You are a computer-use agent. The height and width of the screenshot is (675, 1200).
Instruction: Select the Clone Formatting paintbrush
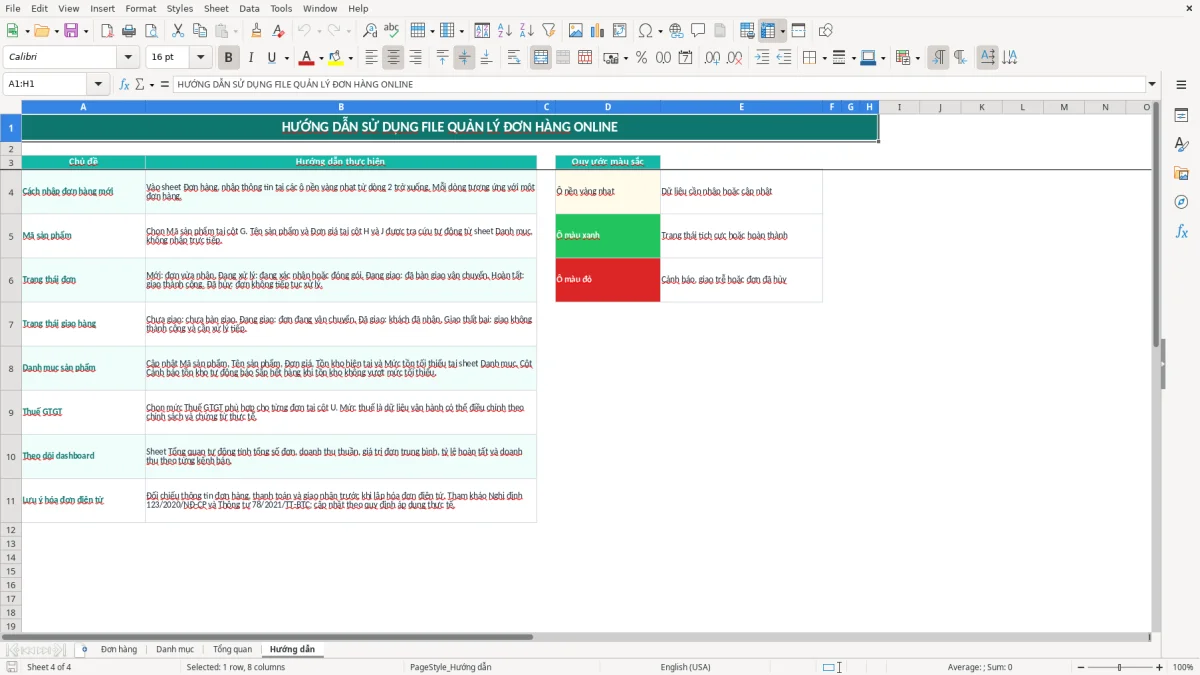coord(257,31)
